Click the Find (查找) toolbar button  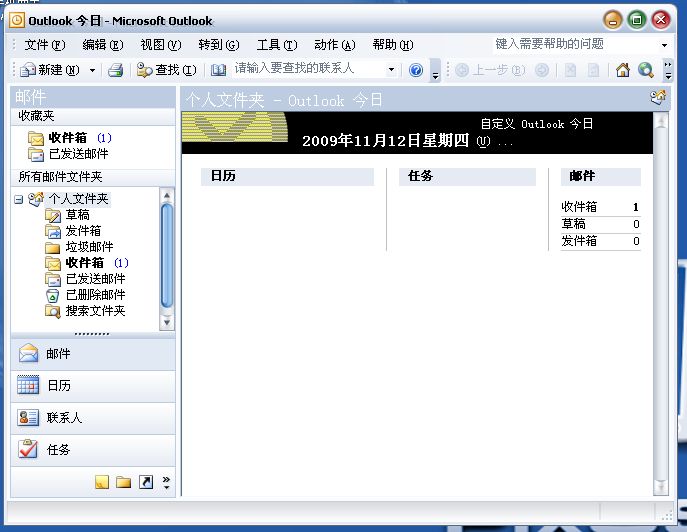point(166,70)
